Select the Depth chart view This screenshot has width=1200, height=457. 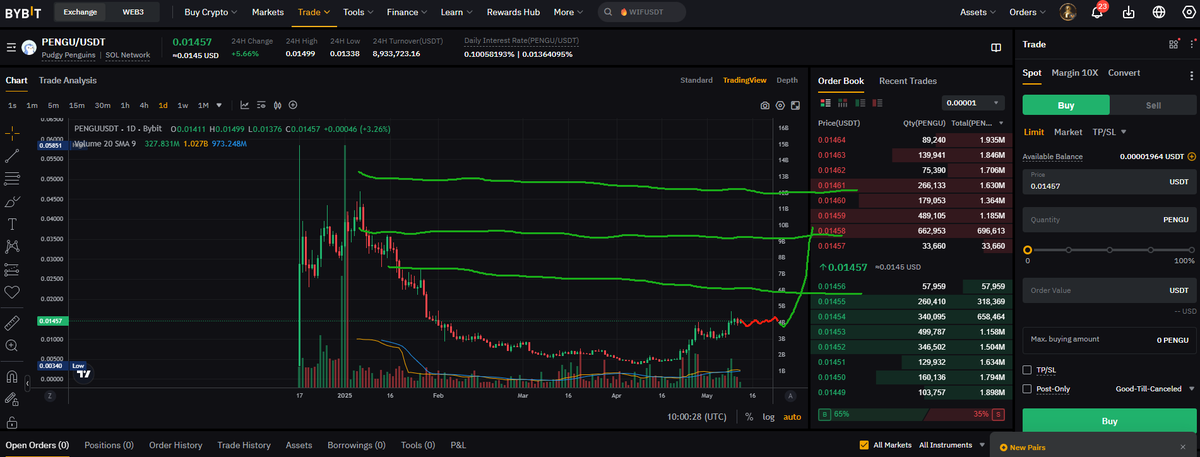coord(787,80)
